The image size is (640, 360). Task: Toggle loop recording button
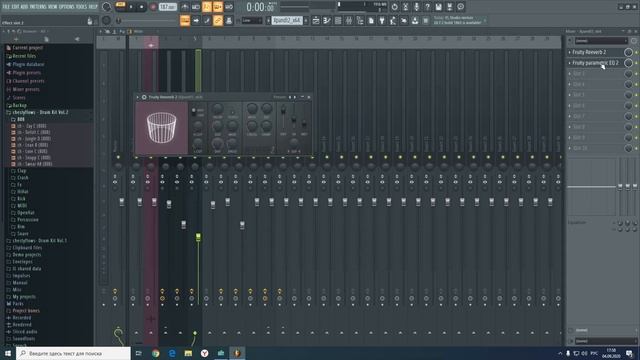[x=229, y=7]
